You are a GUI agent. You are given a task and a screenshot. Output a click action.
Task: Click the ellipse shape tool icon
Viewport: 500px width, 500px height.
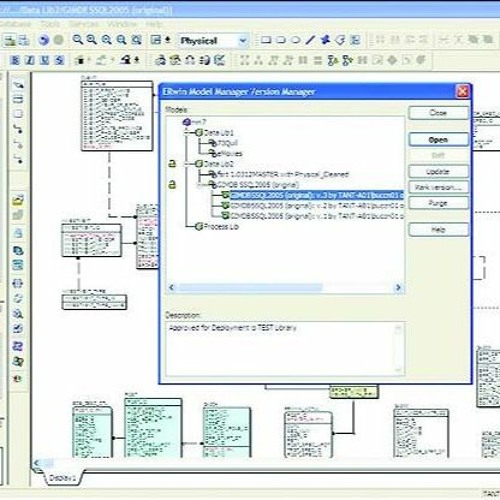(295, 40)
